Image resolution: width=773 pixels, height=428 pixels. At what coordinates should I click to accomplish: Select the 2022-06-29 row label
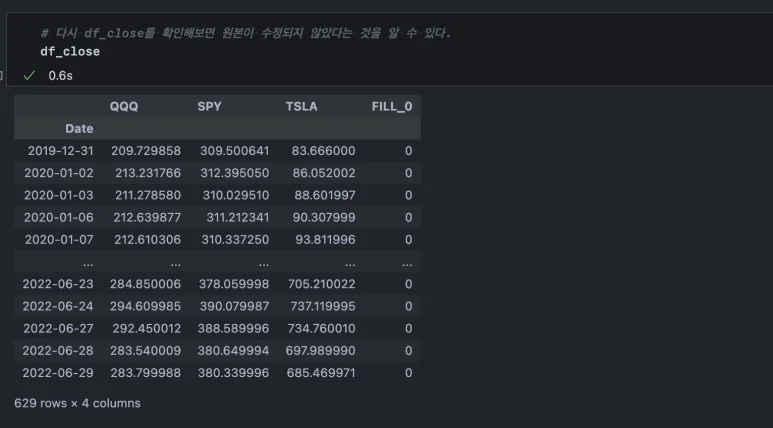(57, 373)
